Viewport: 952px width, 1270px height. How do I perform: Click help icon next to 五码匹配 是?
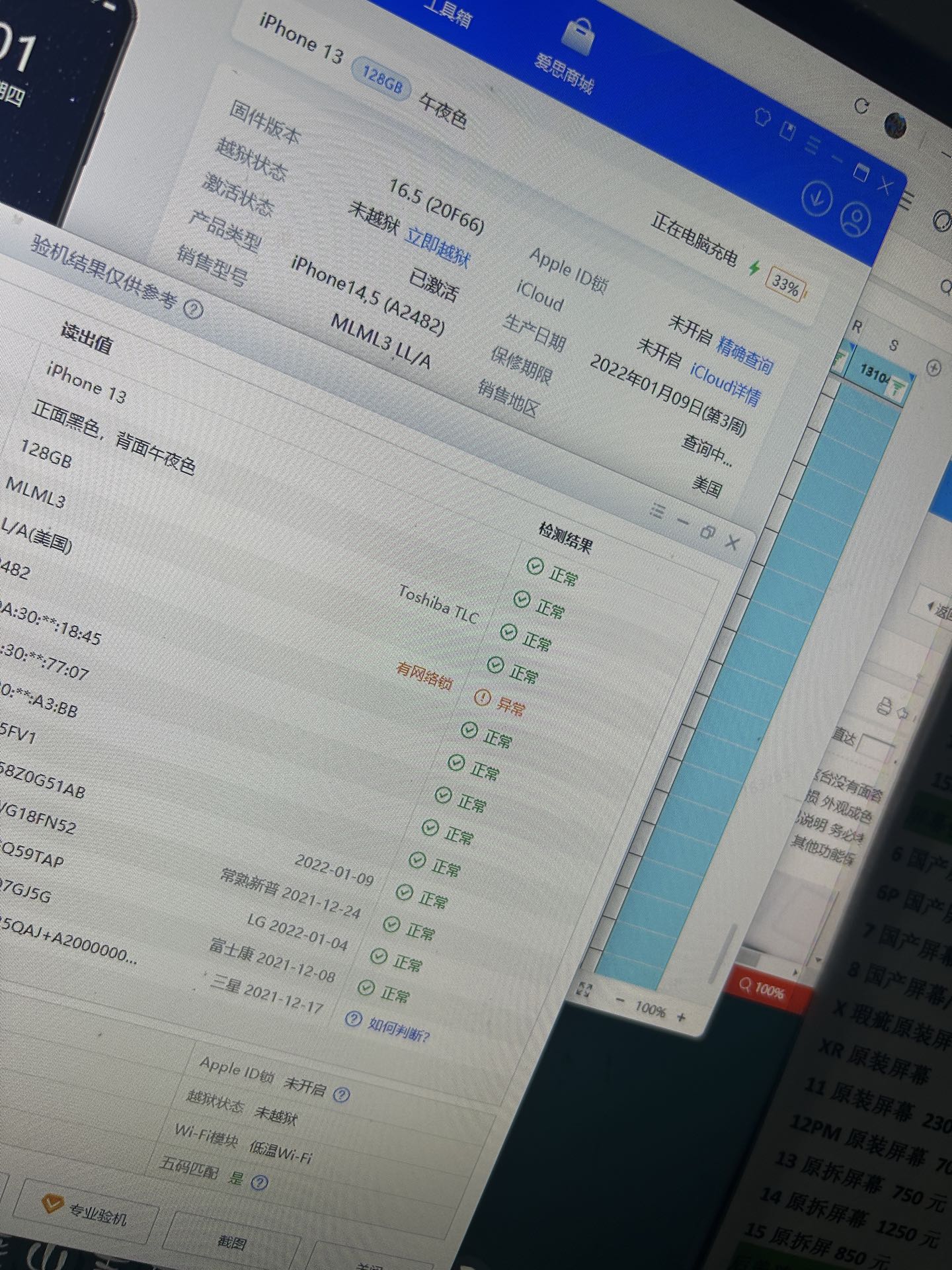pos(260,1183)
